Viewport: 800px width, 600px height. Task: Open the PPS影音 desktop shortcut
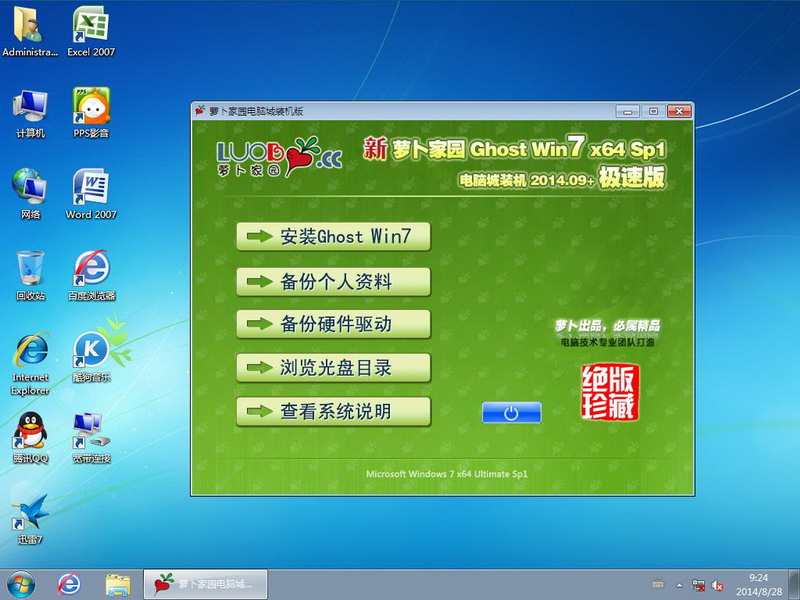click(x=91, y=113)
